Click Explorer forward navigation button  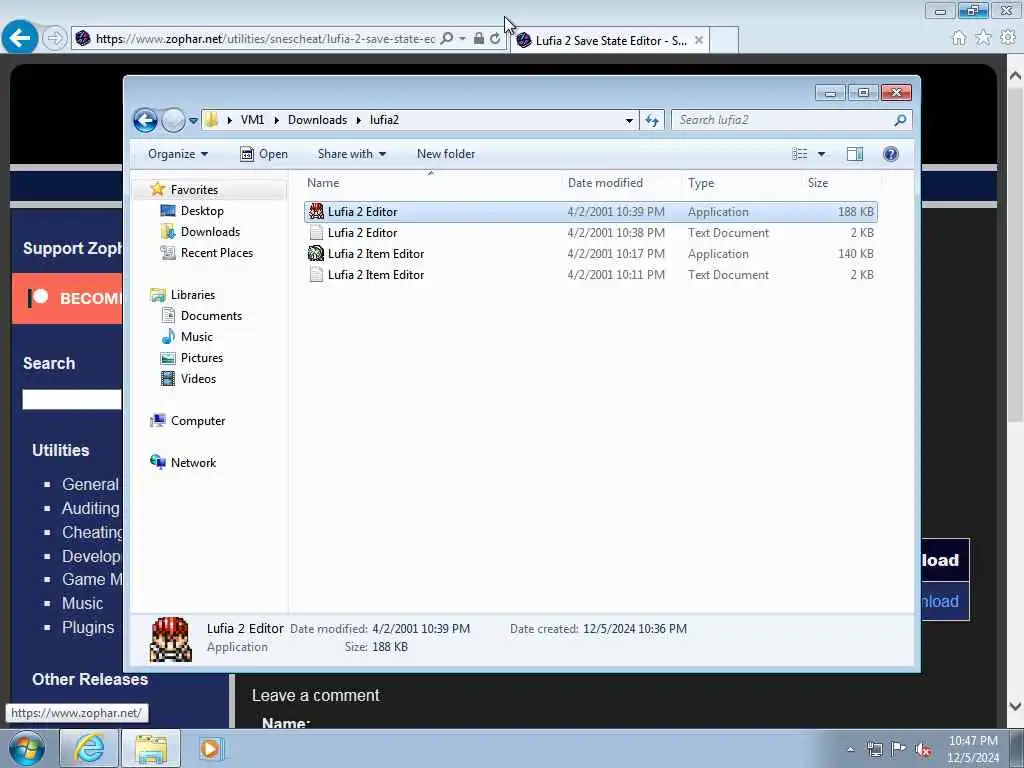[x=173, y=120]
